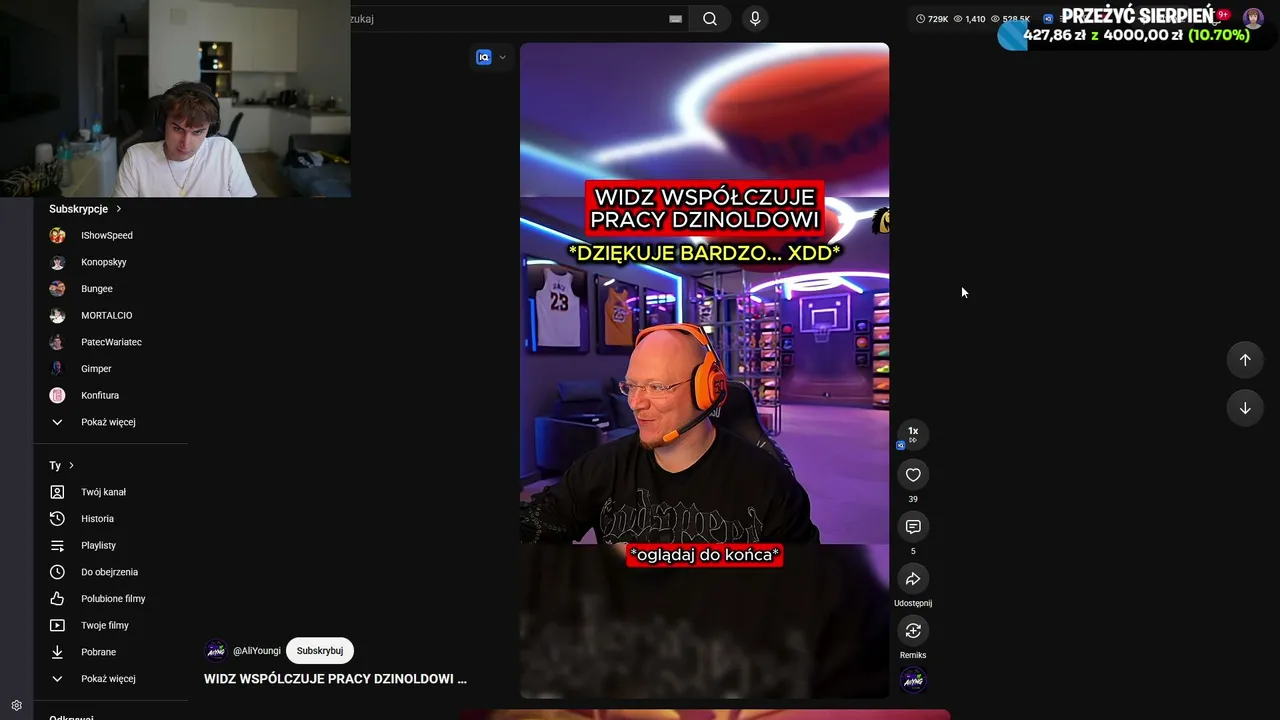Open the @AliYoungi channel avatar
This screenshot has height=720, width=1280.
click(216, 651)
